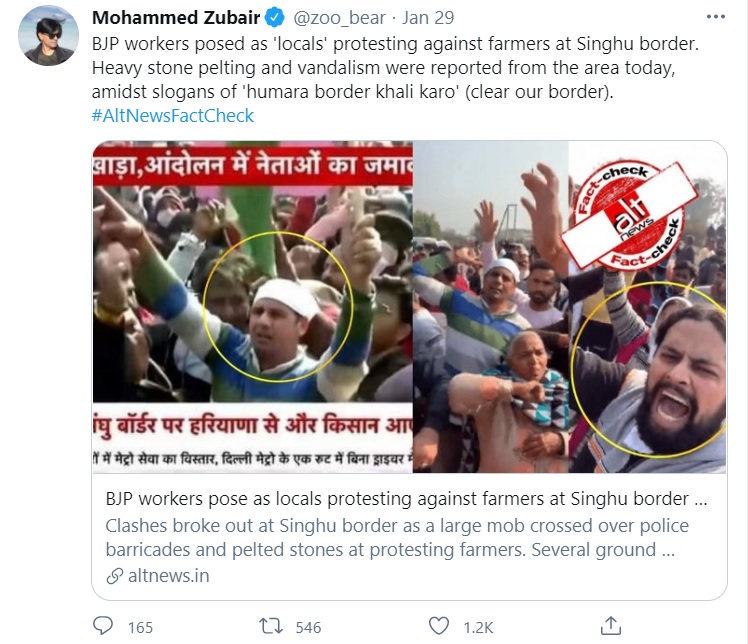
Task: Click the link chain icon beside altnews.in
Action: click(114, 576)
